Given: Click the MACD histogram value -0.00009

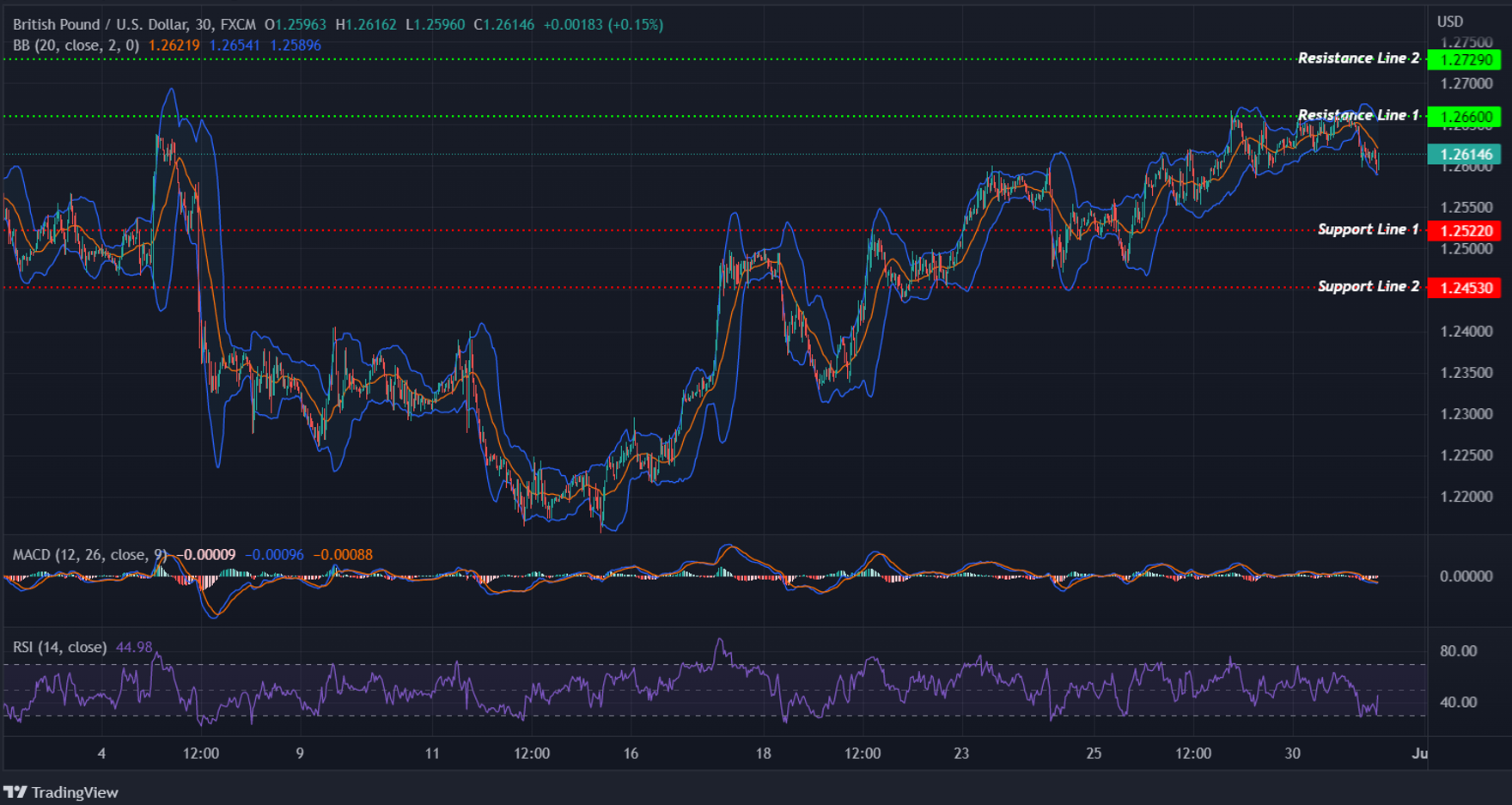Looking at the screenshot, I should click(206, 555).
